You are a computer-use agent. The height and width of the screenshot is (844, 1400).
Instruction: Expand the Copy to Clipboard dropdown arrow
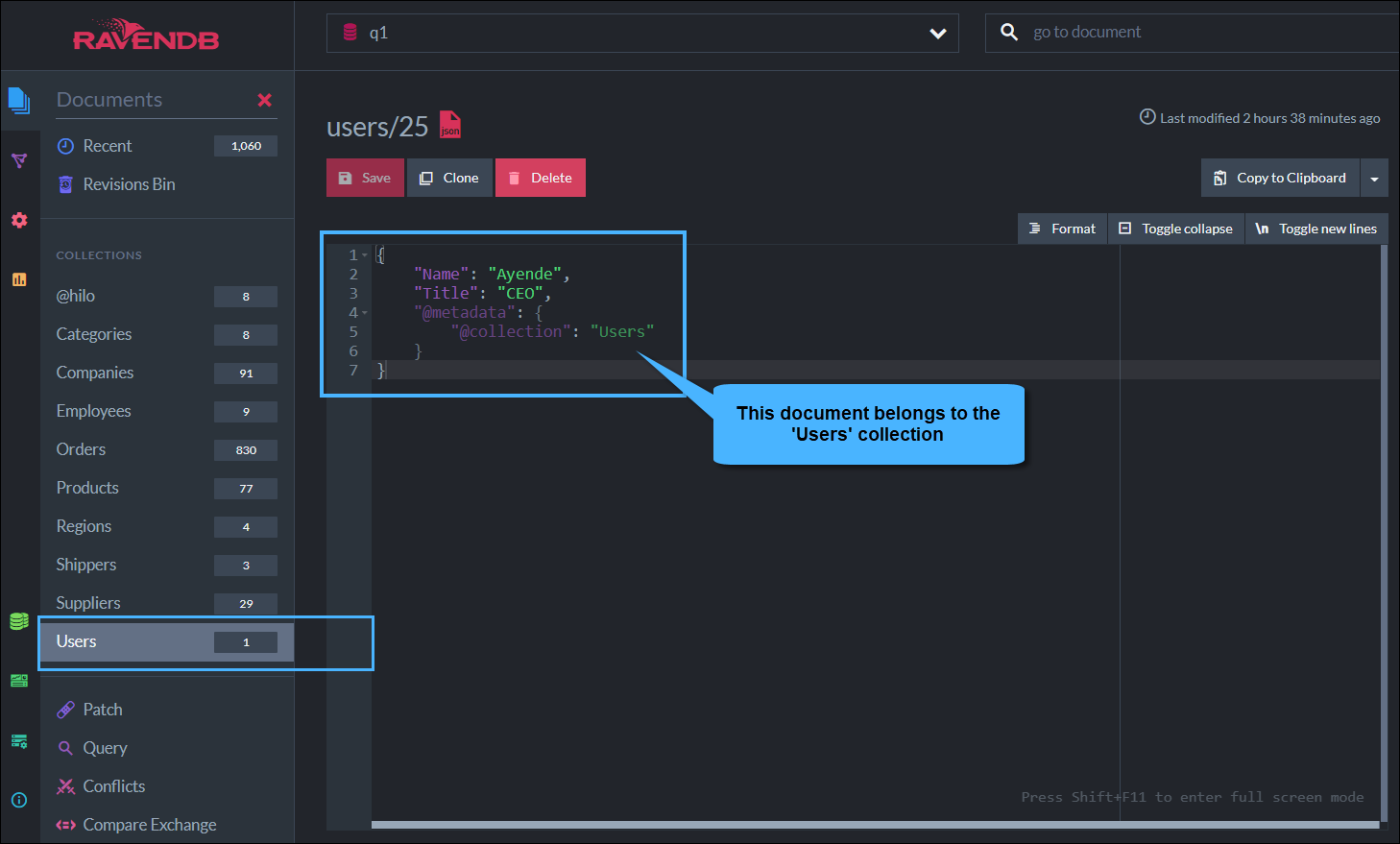(x=1374, y=178)
